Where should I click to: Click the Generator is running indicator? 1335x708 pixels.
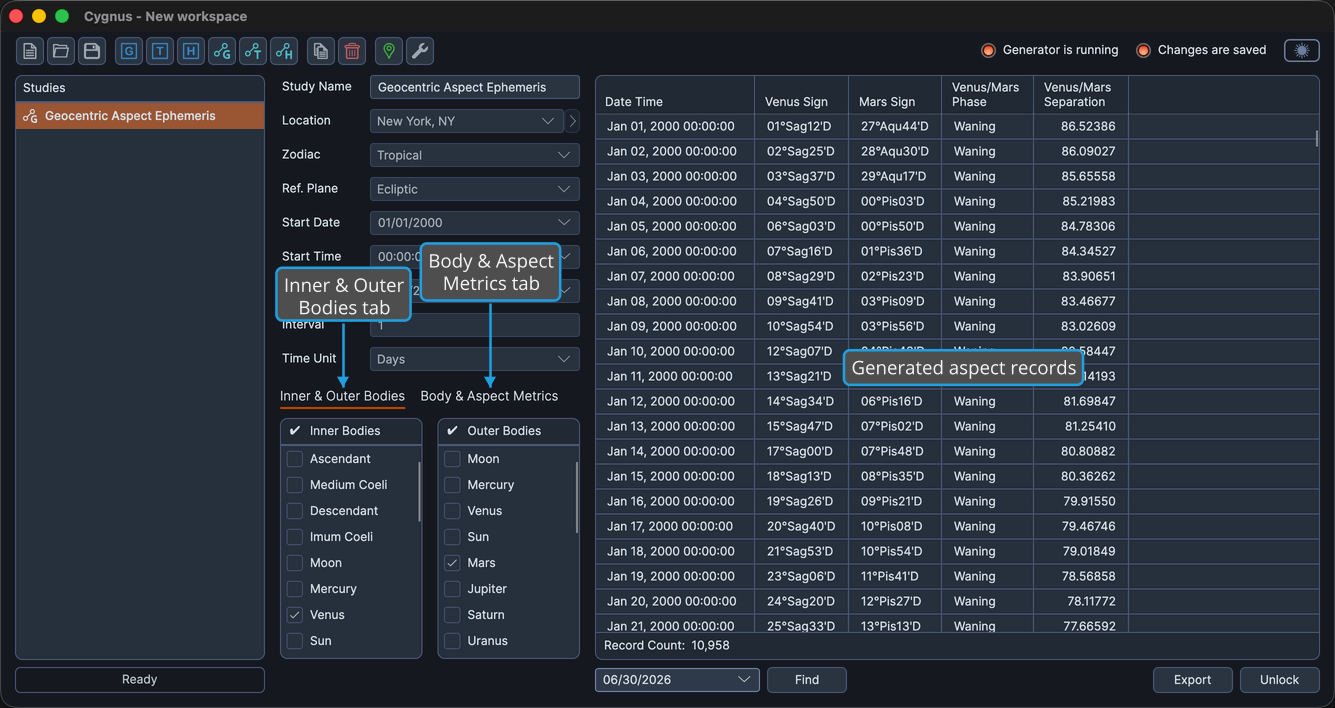(1049, 50)
